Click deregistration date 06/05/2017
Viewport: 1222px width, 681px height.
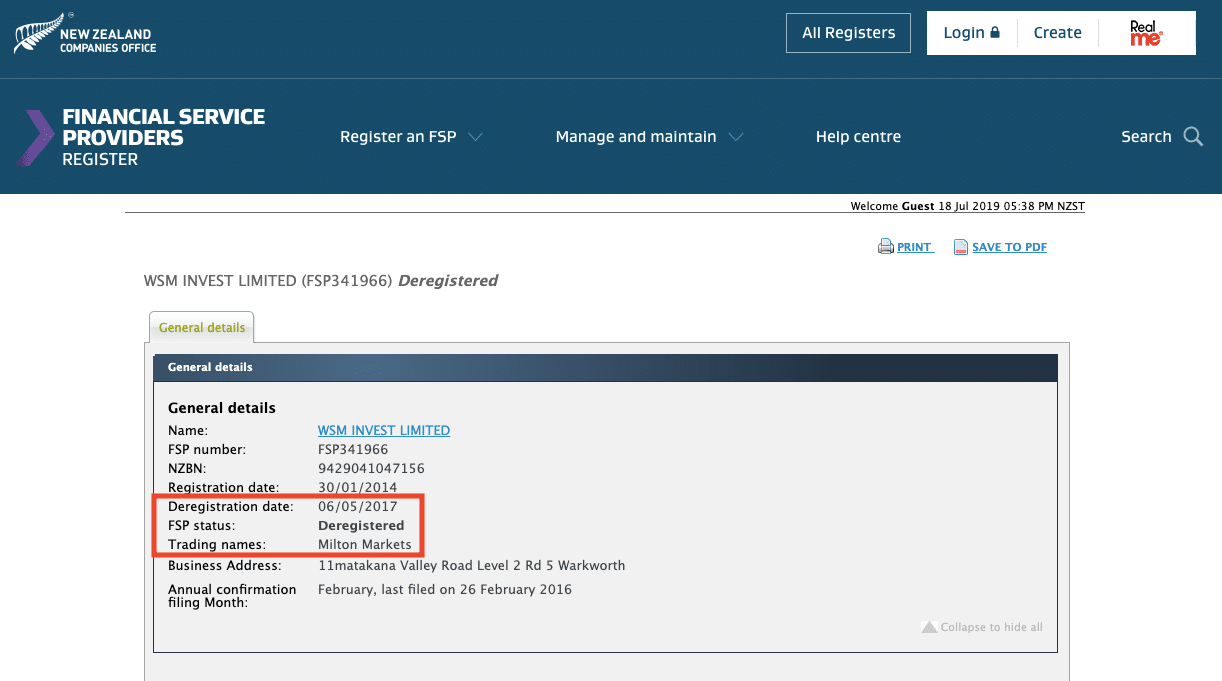pyautogui.click(x=357, y=507)
